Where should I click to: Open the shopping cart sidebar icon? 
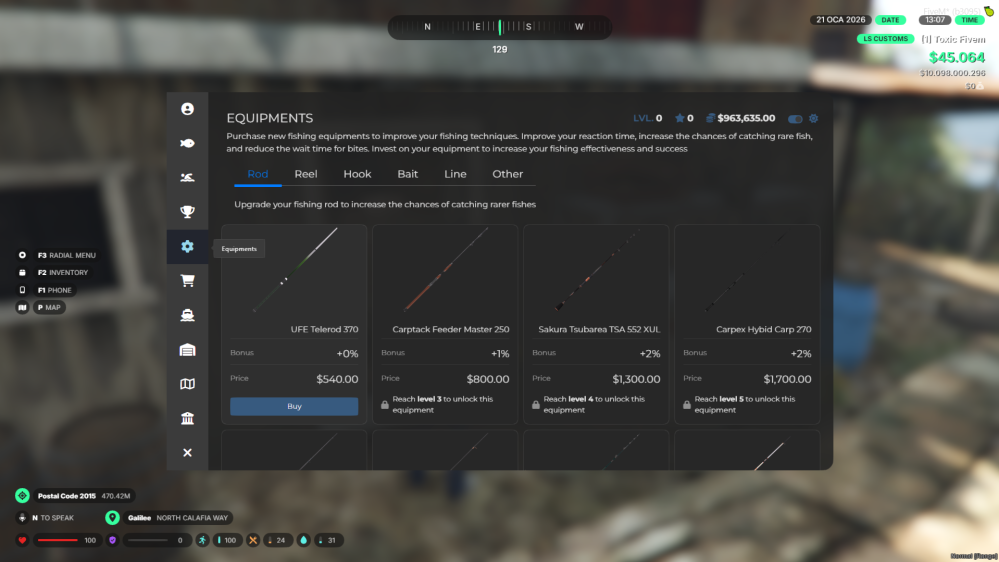(187, 281)
